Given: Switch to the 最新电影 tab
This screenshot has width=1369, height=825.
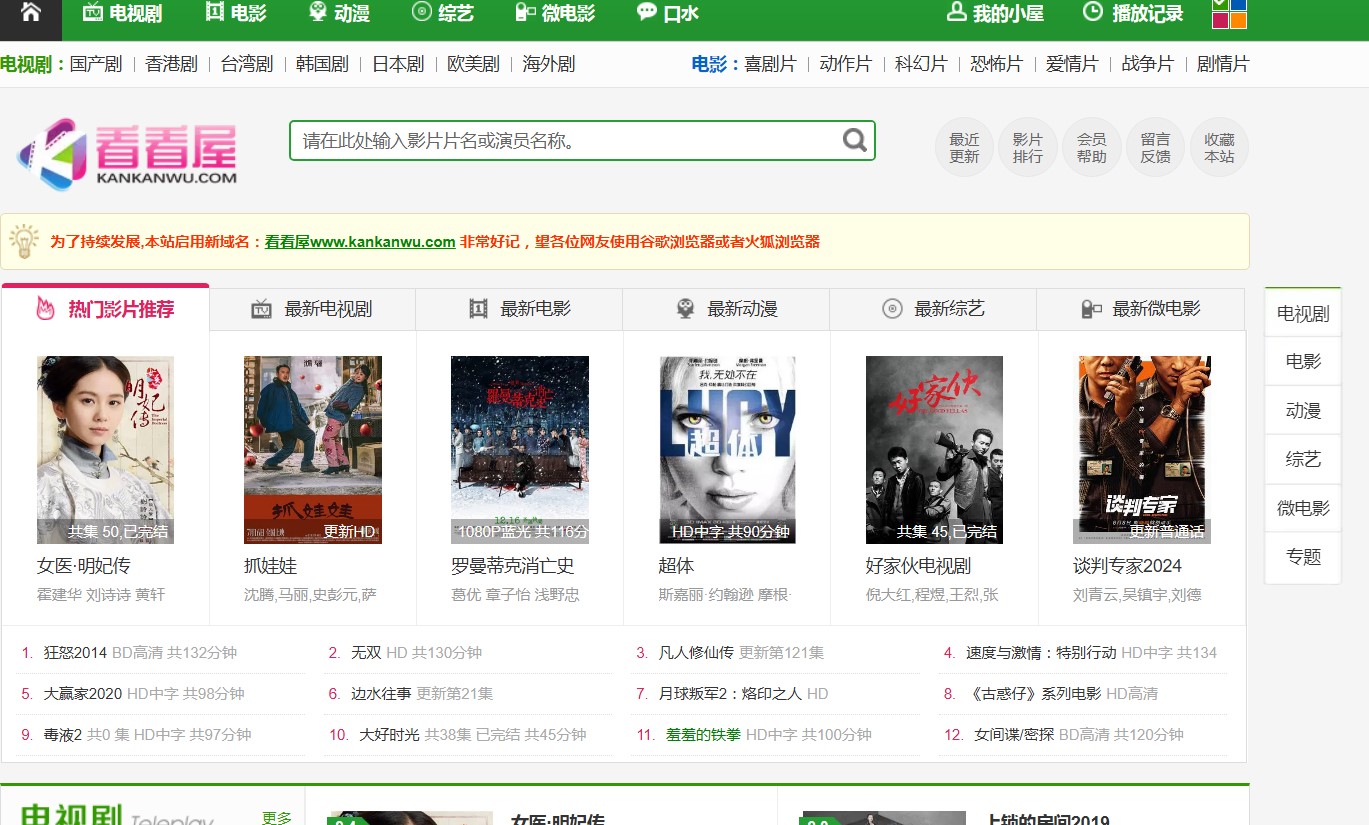Looking at the screenshot, I should (x=519, y=309).
